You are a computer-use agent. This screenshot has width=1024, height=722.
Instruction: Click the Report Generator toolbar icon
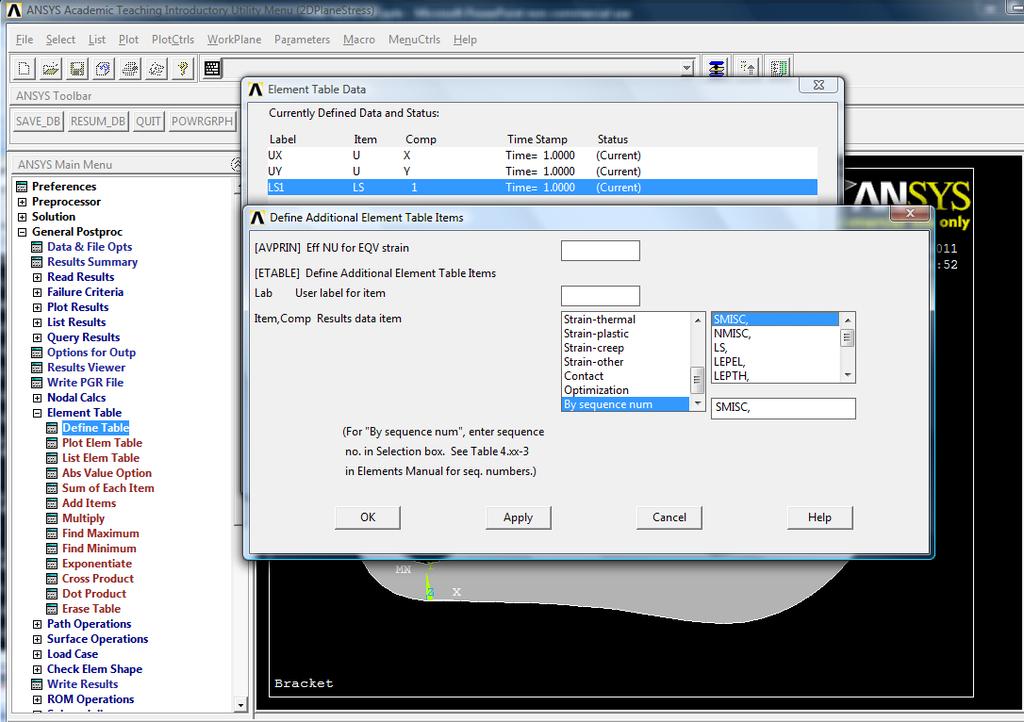click(156, 68)
